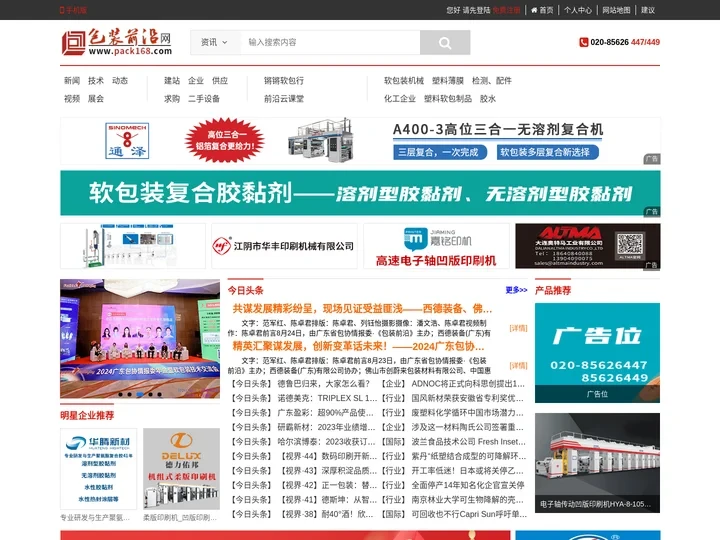Click the magnifier search button
The height and width of the screenshot is (540, 720).
point(444,42)
